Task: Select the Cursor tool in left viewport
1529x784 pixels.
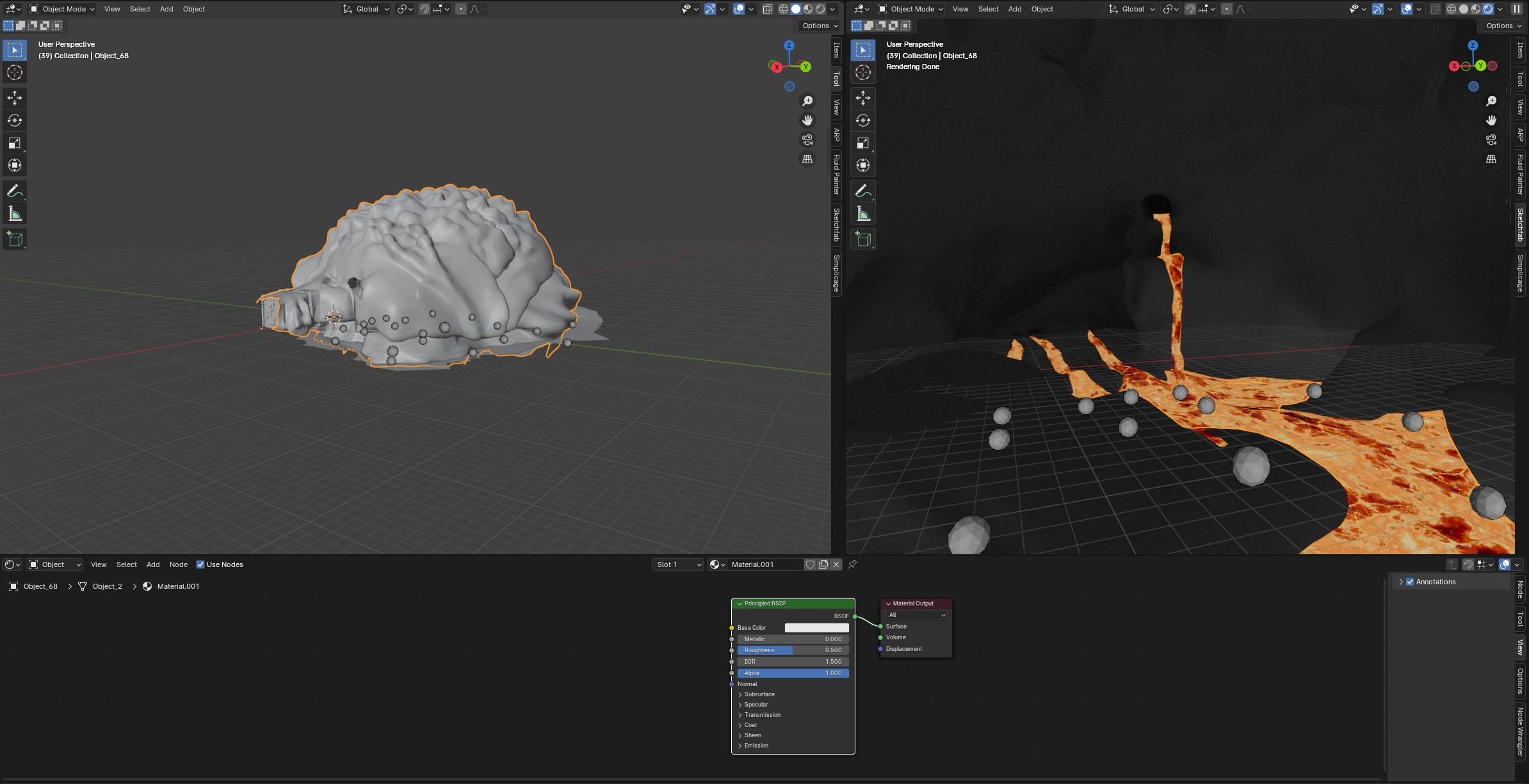Action: coord(15,72)
